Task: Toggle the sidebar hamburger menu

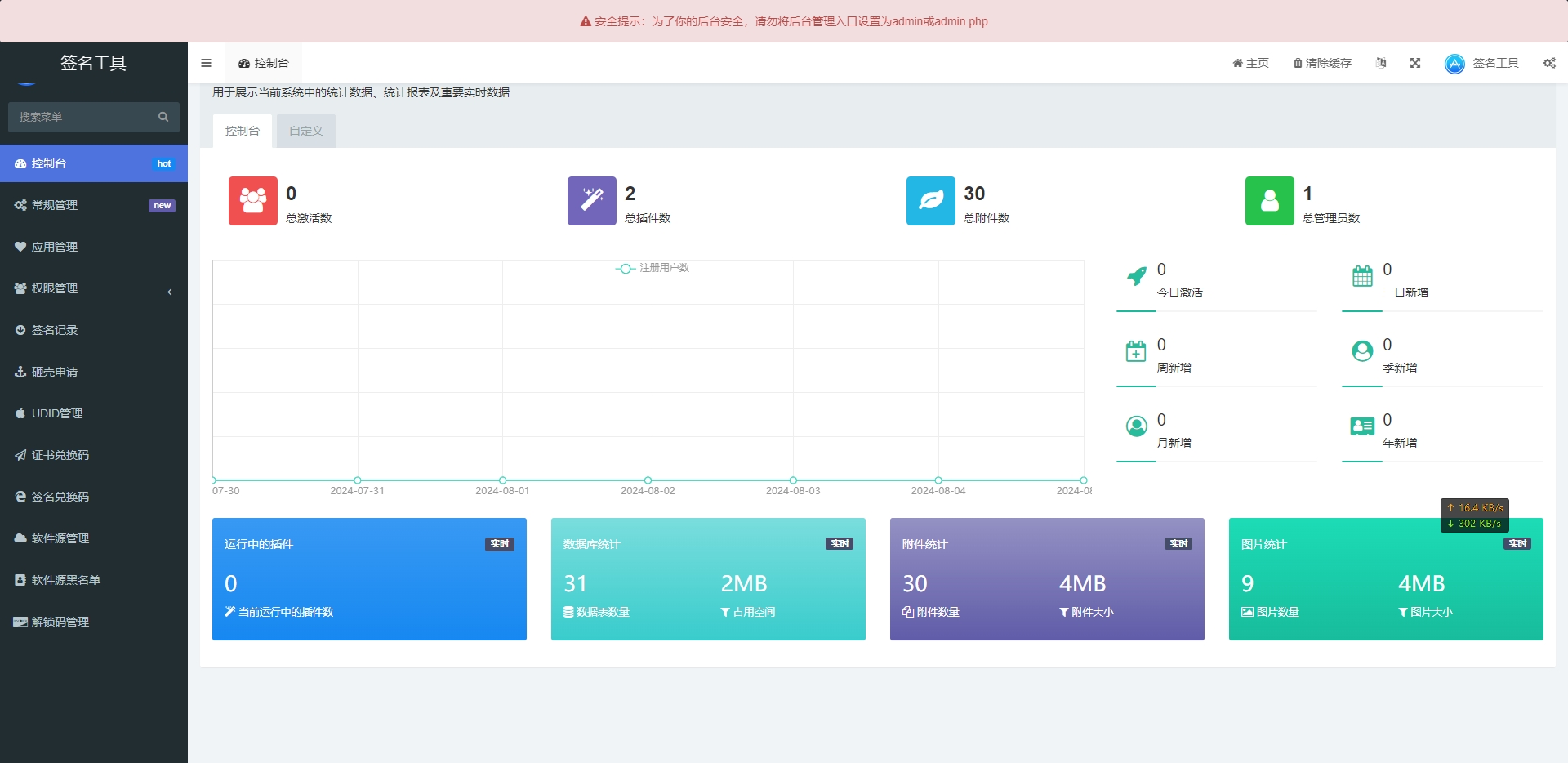Action: 206,63
